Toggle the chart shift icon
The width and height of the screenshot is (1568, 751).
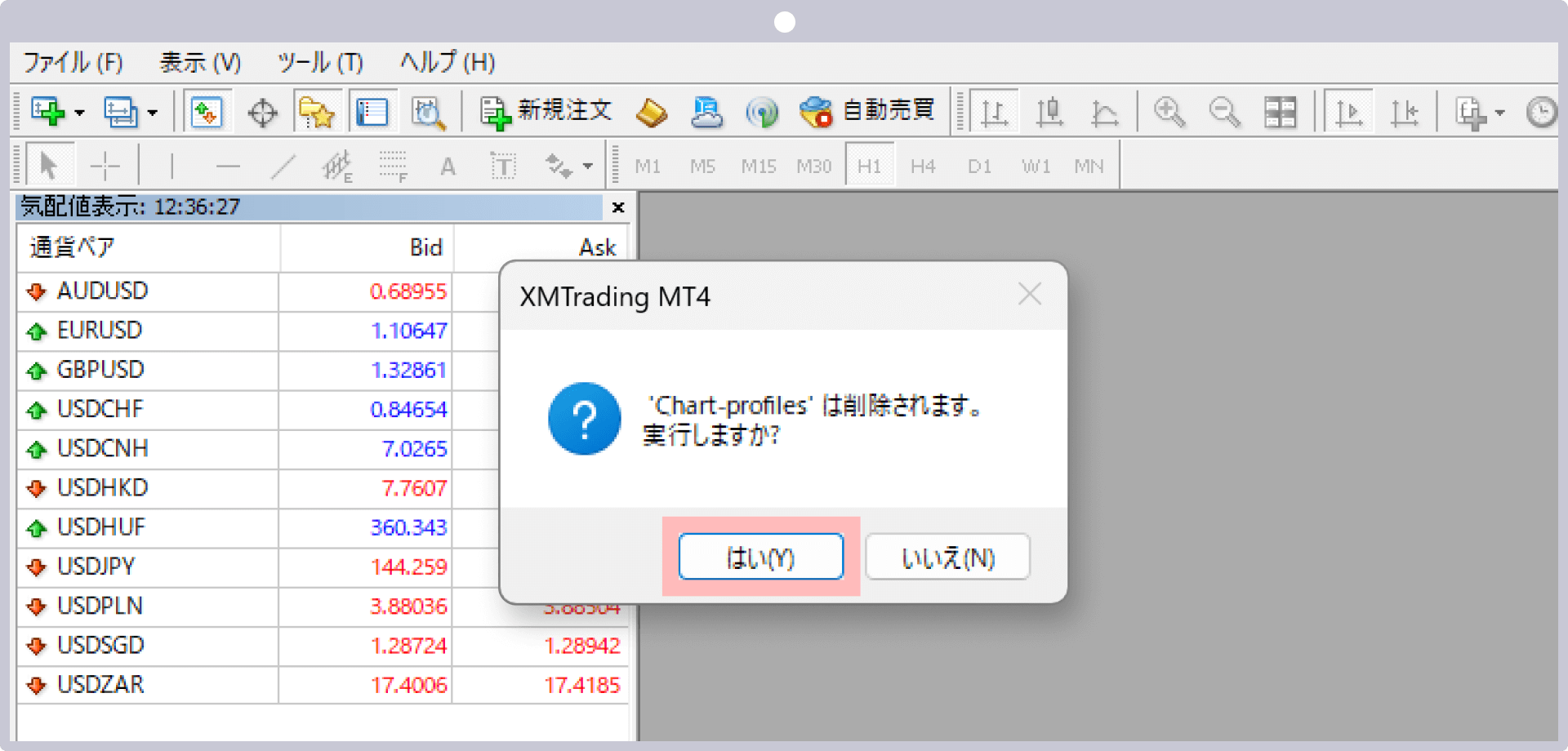pyautogui.click(x=1405, y=112)
